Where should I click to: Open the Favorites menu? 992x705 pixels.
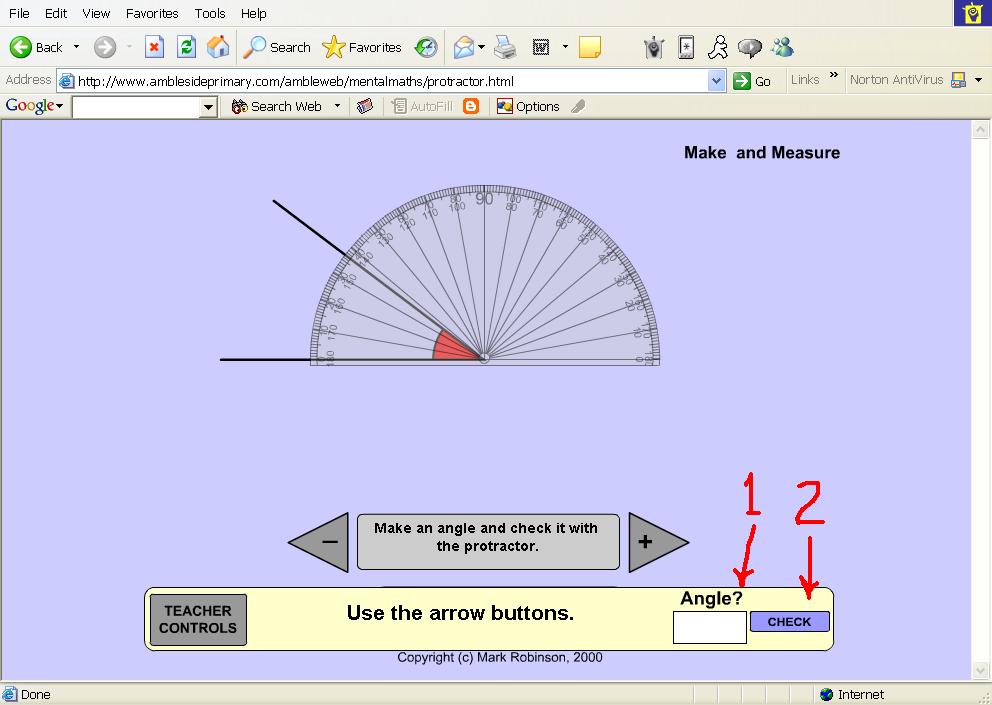tap(152, 13)
